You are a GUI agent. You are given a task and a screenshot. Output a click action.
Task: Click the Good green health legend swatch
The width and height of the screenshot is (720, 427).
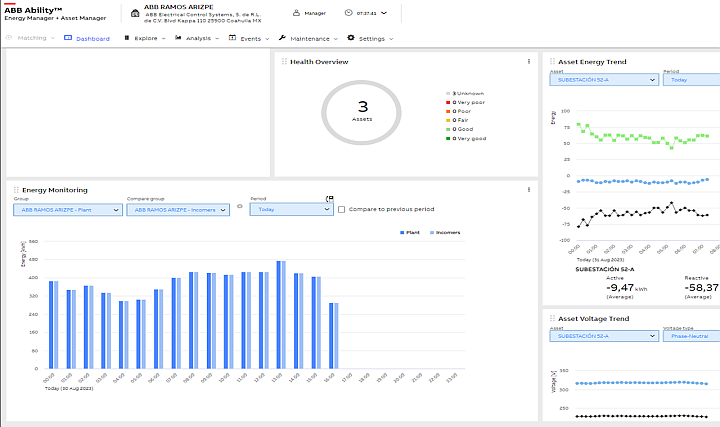[x=449, y=129]
